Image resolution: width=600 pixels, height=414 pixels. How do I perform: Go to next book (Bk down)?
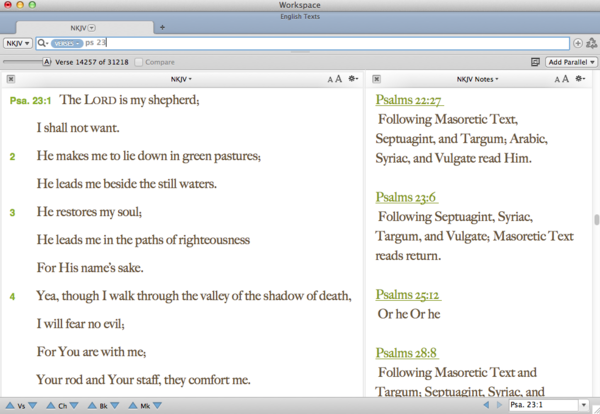(115, 406)
